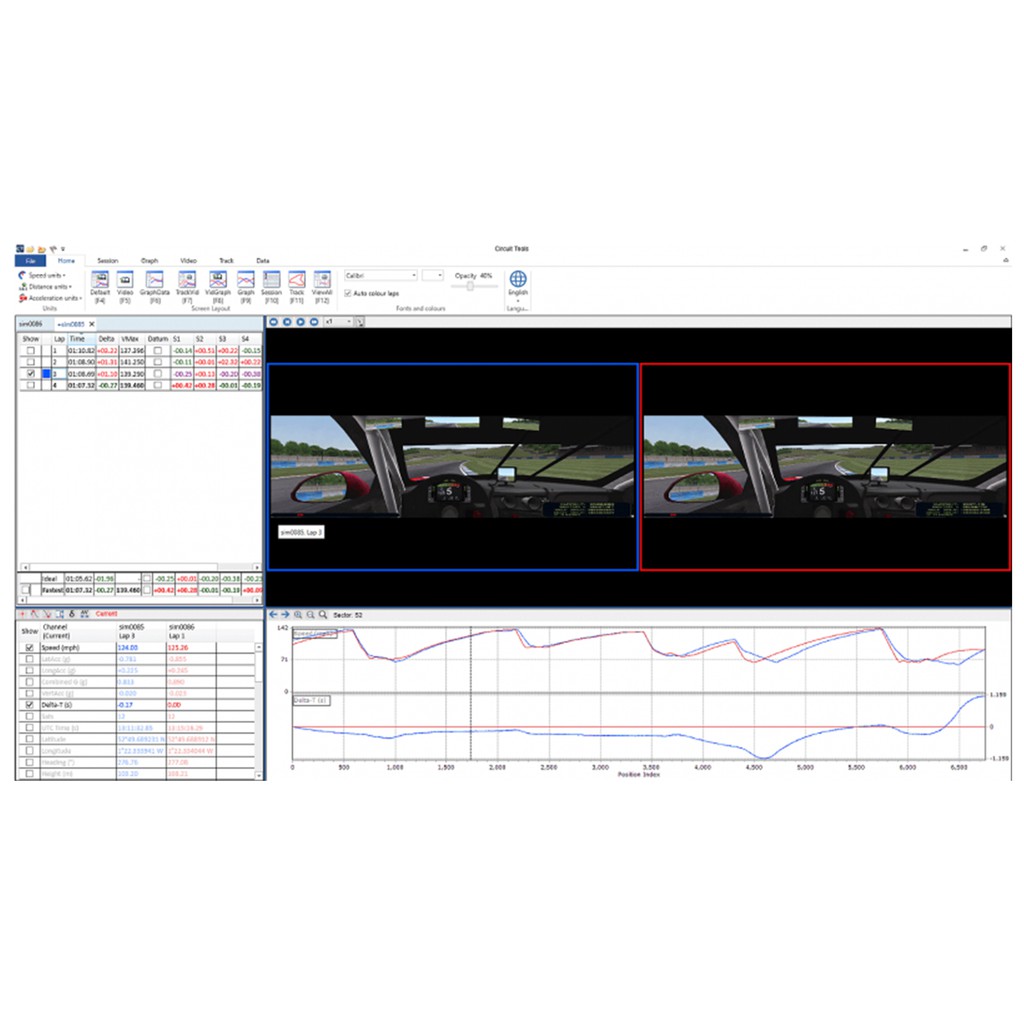The height and width of the screenshot is (1024, 1024).
Task: Sort laps by the VMax column header
Action: [x=131, y=339]
